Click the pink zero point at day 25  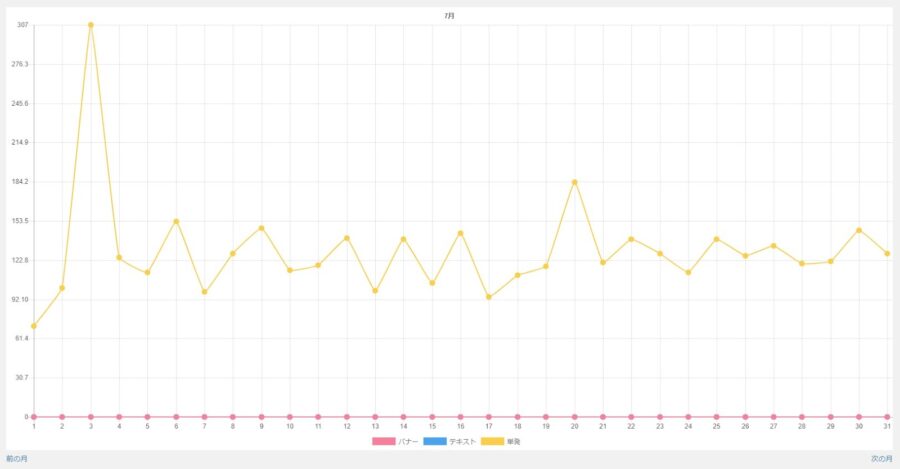point(716,417)
